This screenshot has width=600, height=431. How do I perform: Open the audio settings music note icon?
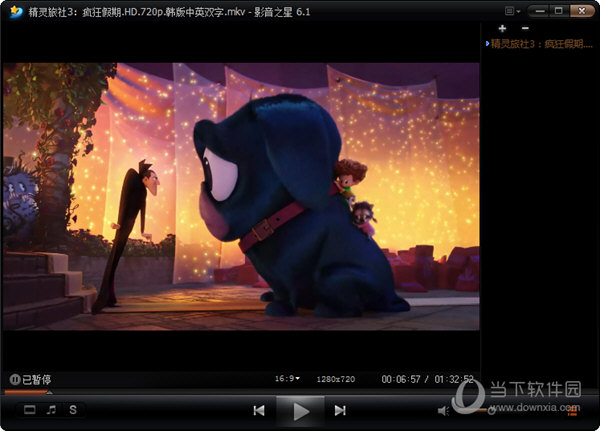click(x=51, y=410)
